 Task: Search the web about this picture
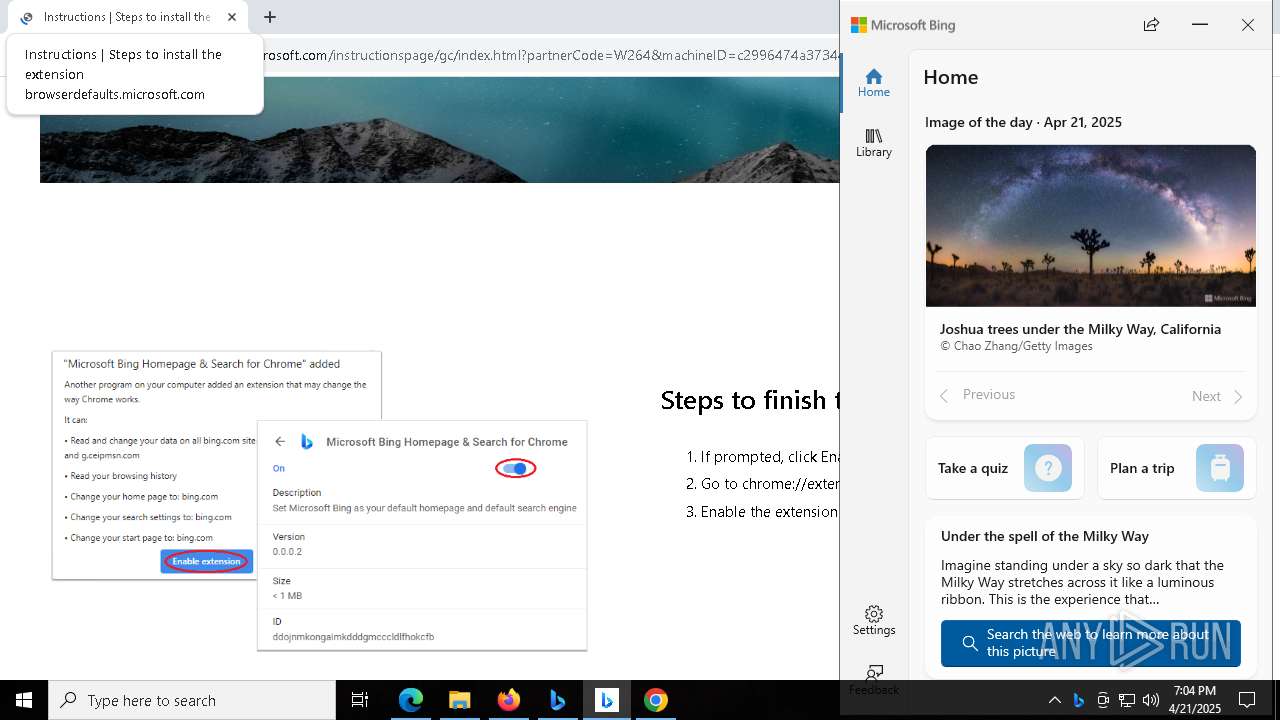[1091, 643]
